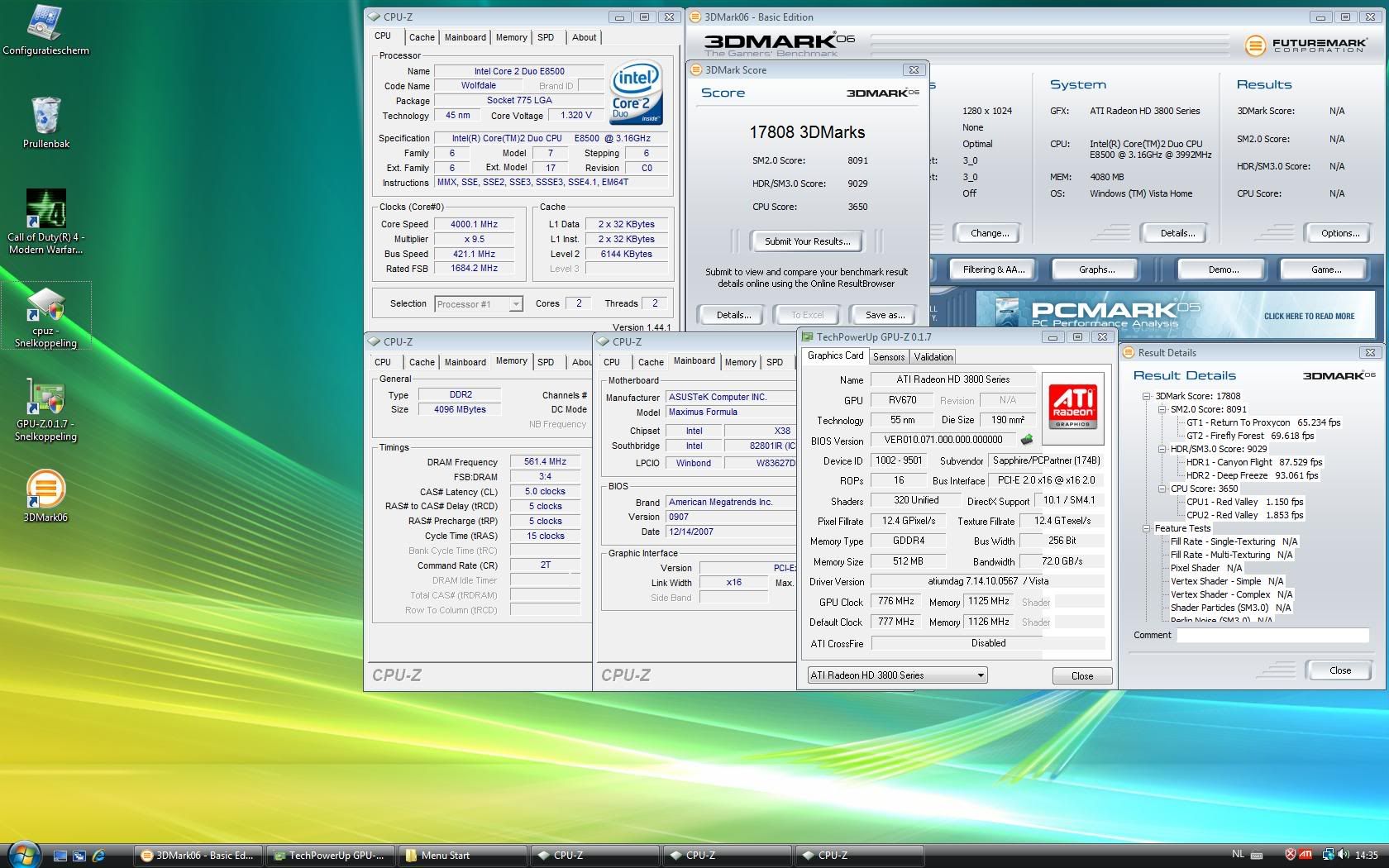Select the cpuz Snelkoppeling desktop shortcut
Viewport: 1389px width, 868px height.
pyautogui.click(x=45, y=317)
